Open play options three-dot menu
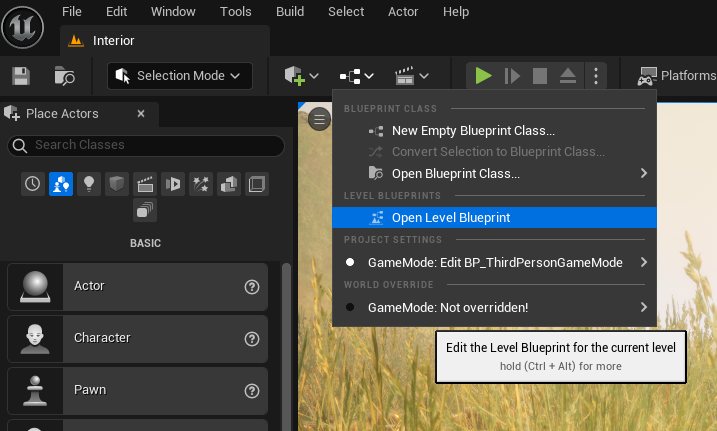The image size is (717, 431). 596,76
